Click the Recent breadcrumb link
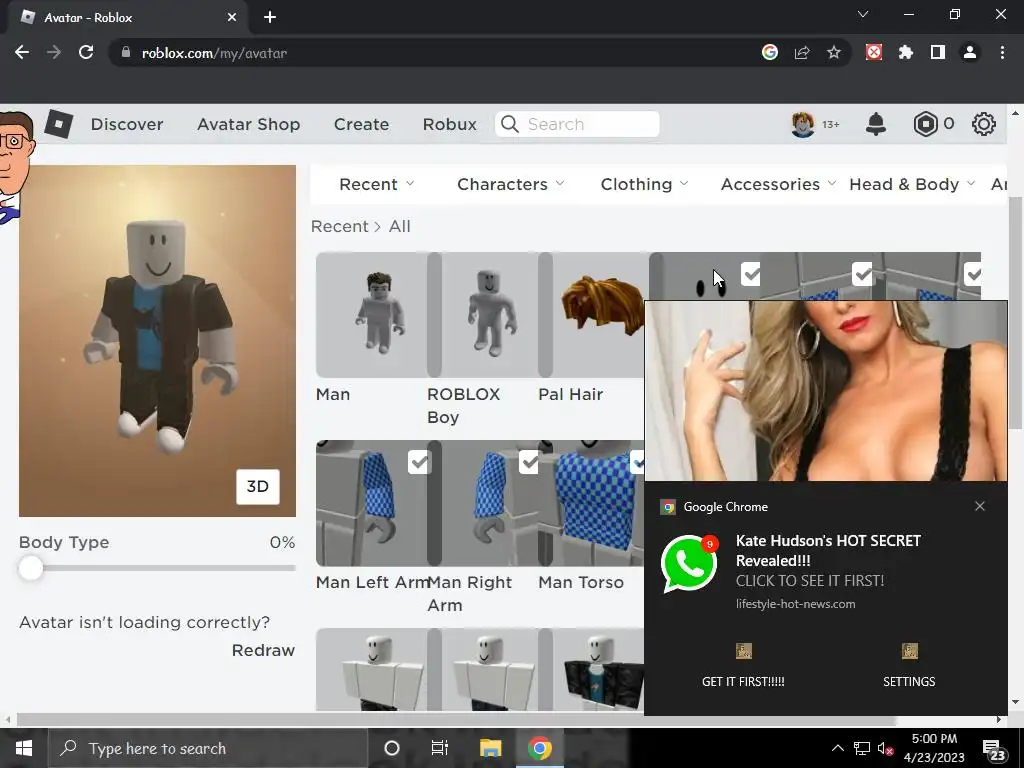The width and height of the screenshot is (1024, 768). point(340,226)
